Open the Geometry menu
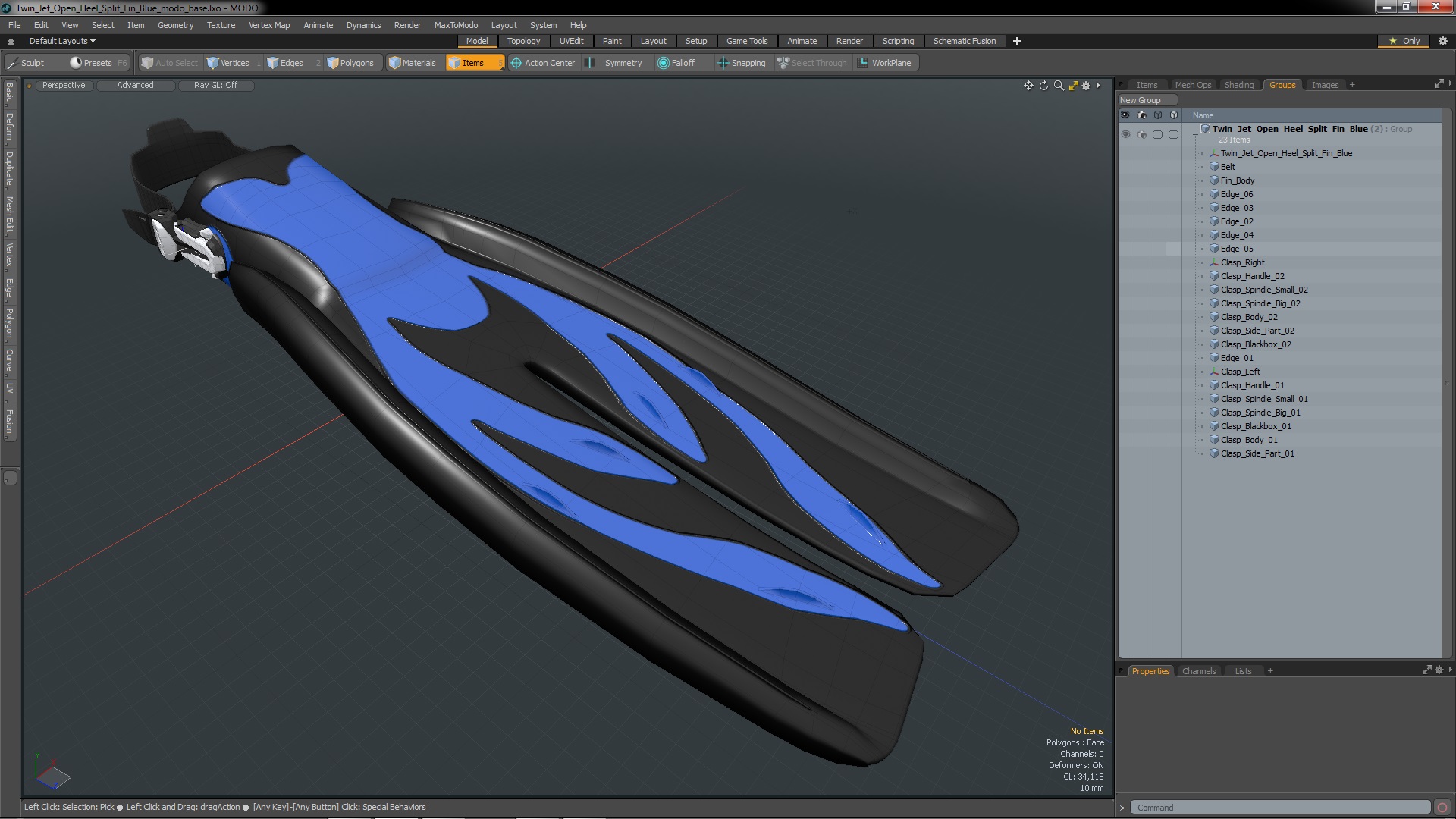The height and width of the screenshot is (819, 1456). [x=175, y=25]
